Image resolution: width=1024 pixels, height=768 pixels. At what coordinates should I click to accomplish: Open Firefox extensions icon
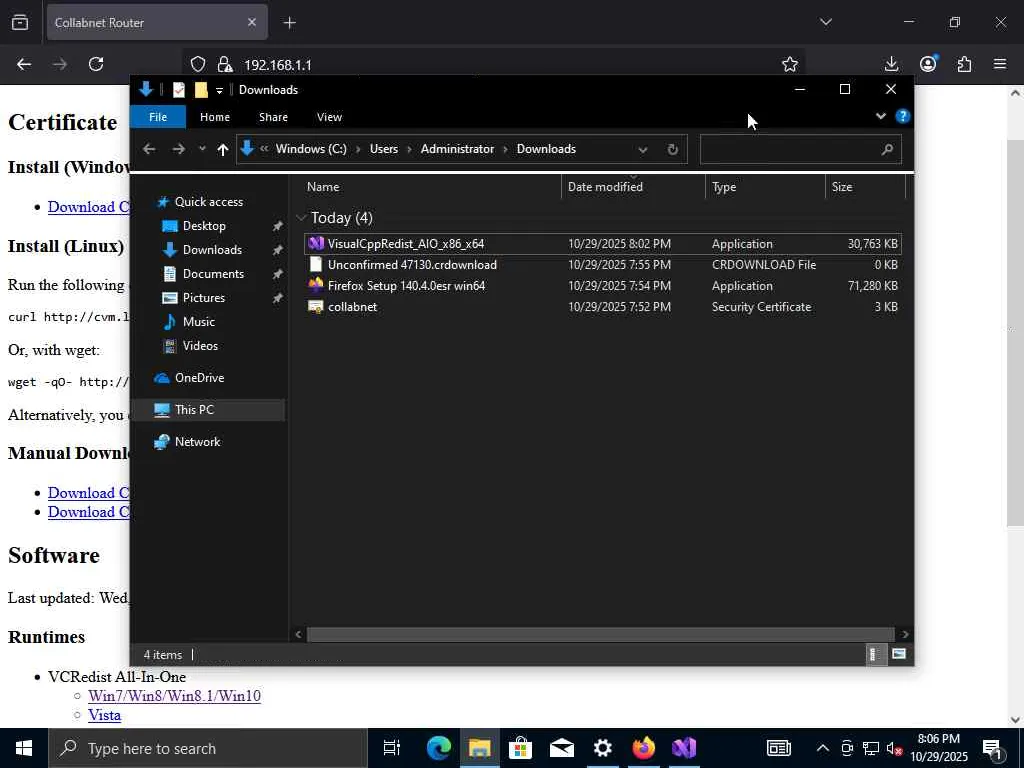coord(965,64)
